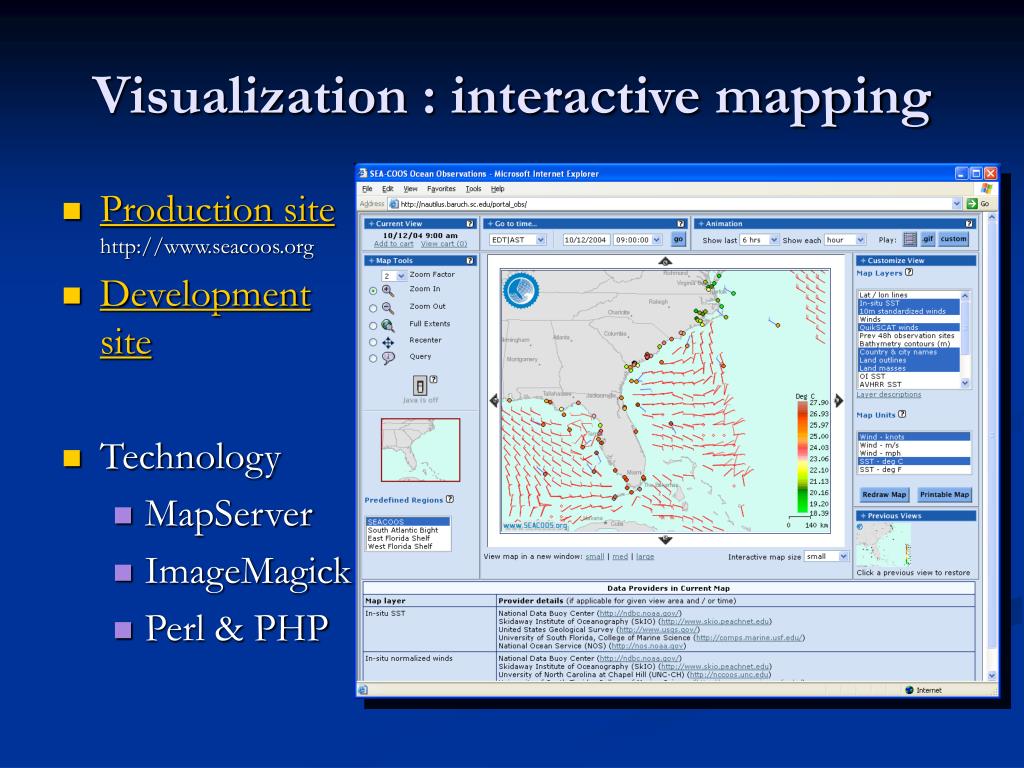Click the go button beside time field
Viewport: 1024px width, 768px height.
[x=678, y=240]
